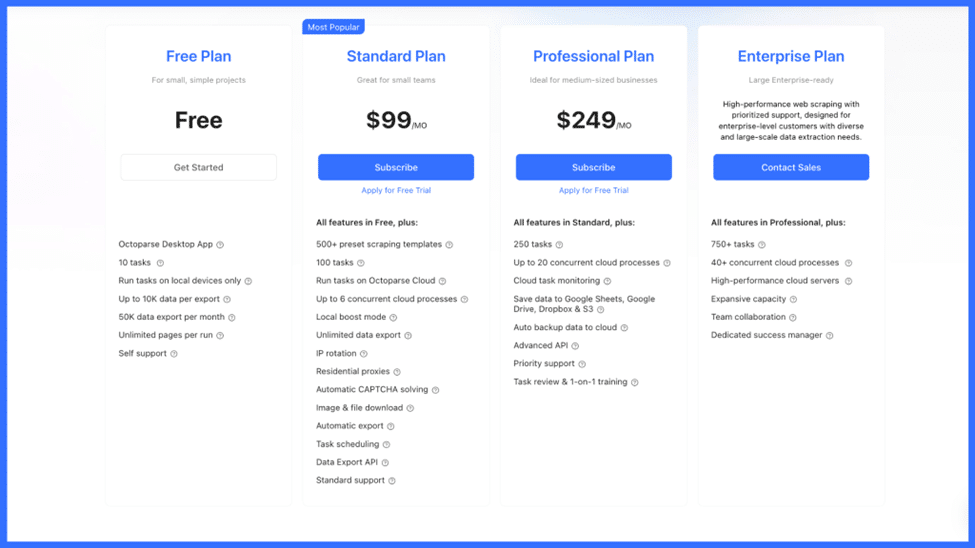Click info icon next to Residential proxies
The height and width of the screenshot is (548, 975).
tap(397, 372)
